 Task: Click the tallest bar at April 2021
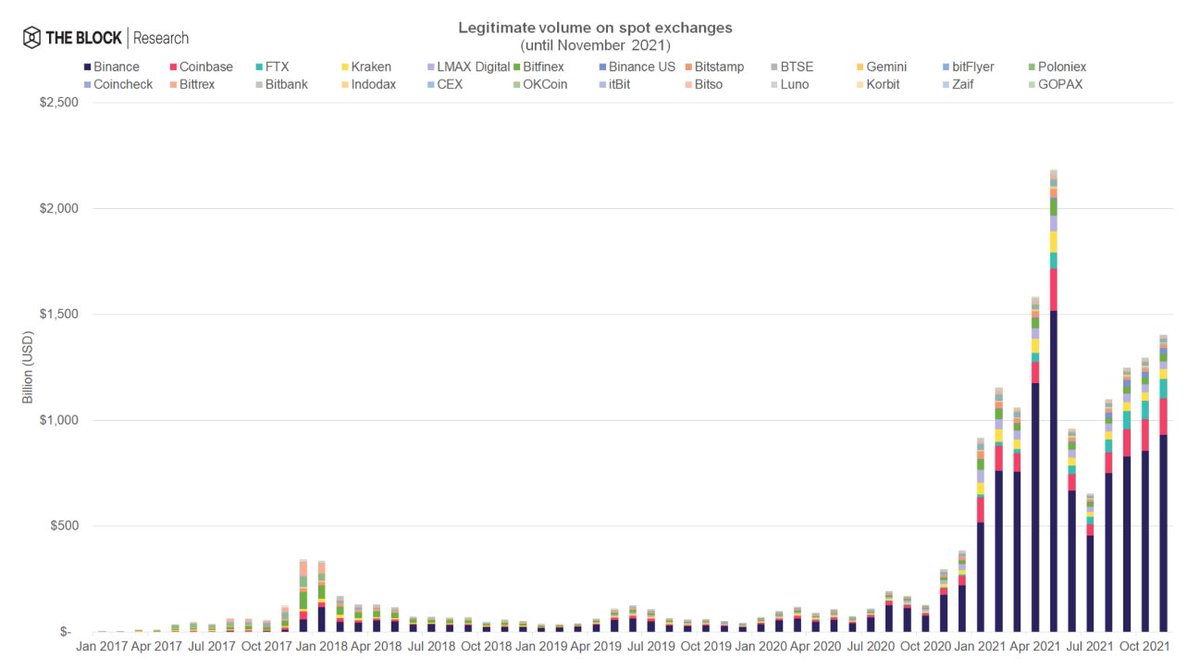coord(1052,400)
